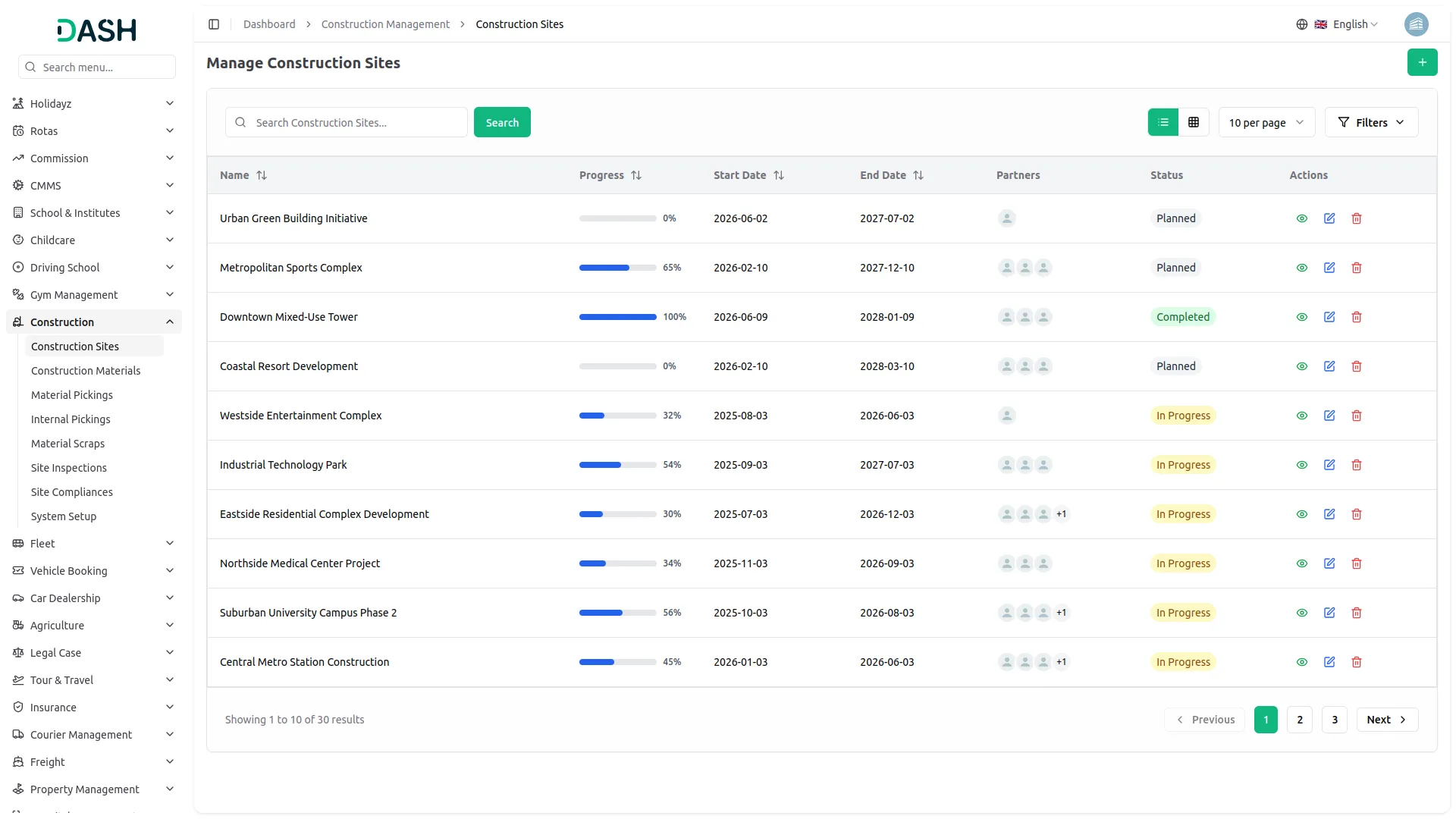
Task: Edit Eastside Residential Complex Development
Action: click(1329, 514)
